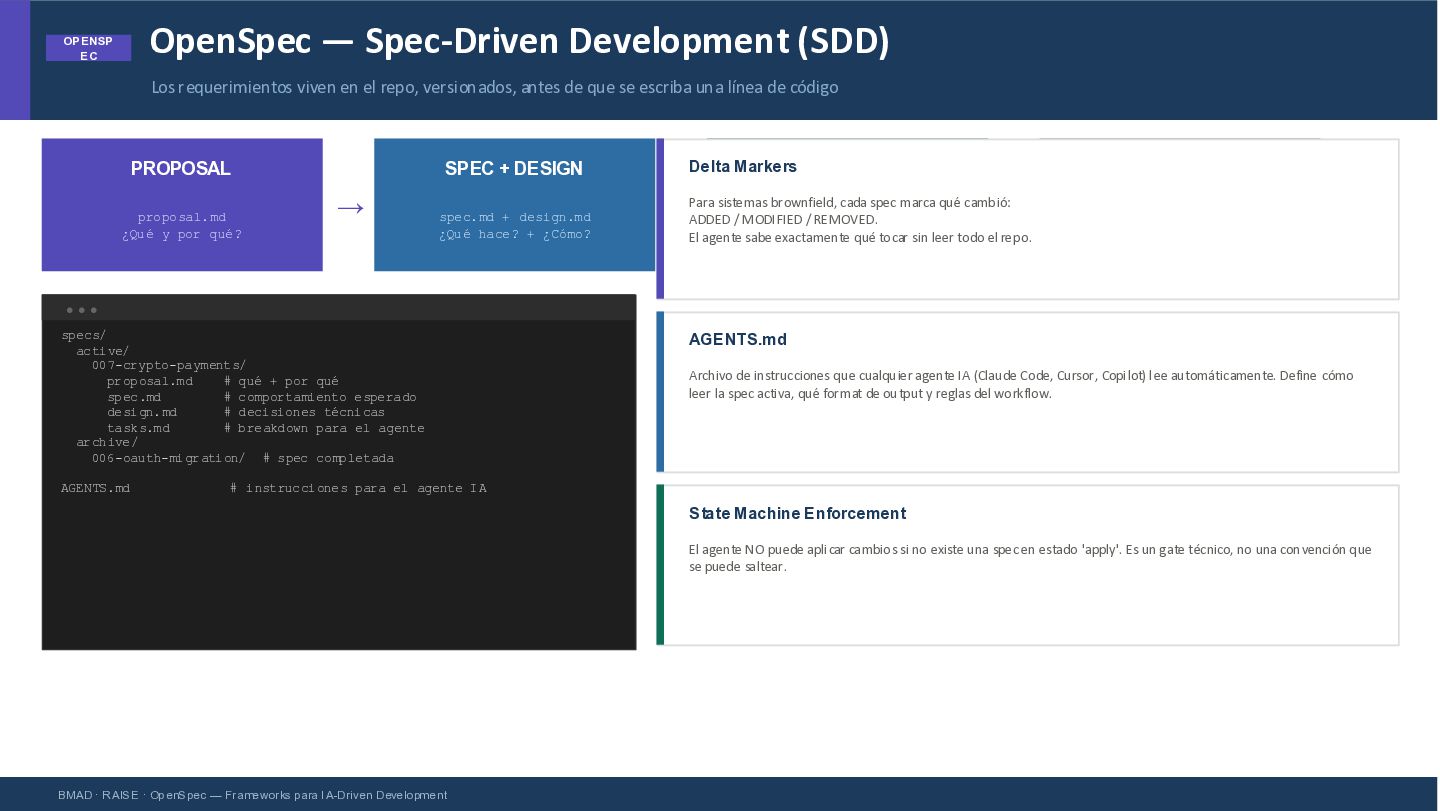Click the OPENSPEC badge in header
Viewport: 1440px width, 811px height.
click(88, 48)
